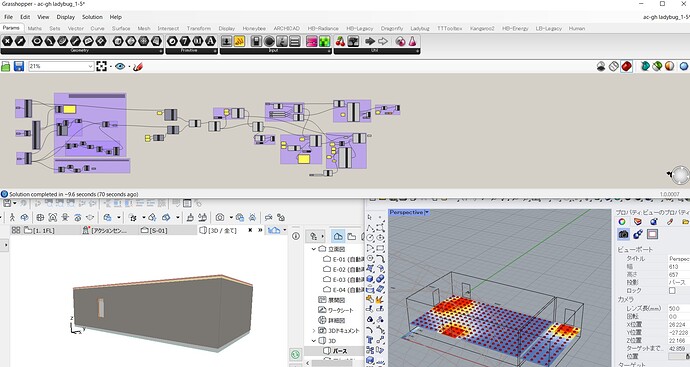Image resolution: width=690 pixels, height=367 pixels.
Task: Open View Map house icon in Archicad navigator
Action: coord(338,236)
